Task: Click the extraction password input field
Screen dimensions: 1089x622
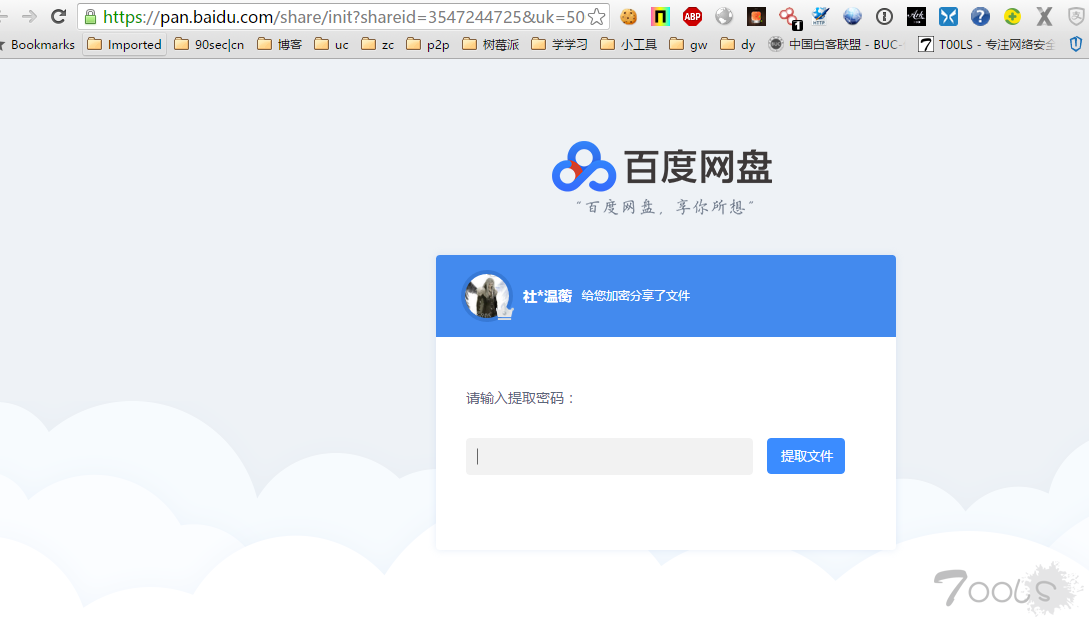Action: click(609, 456)
